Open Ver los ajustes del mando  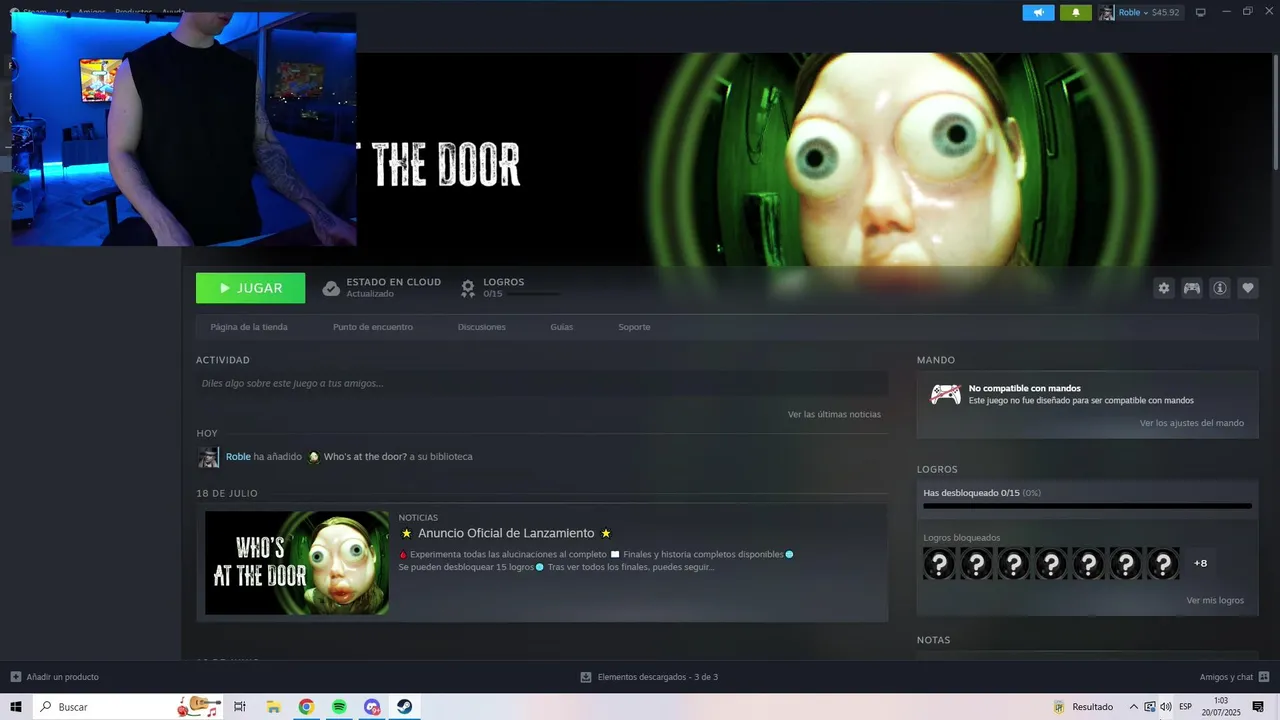(x=1192, y=423)
